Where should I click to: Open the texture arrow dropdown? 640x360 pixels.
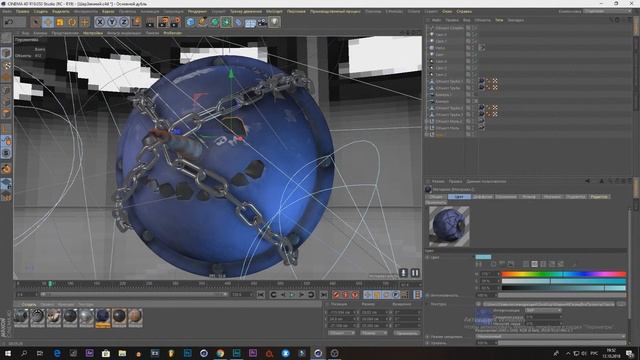coord(478,304)
